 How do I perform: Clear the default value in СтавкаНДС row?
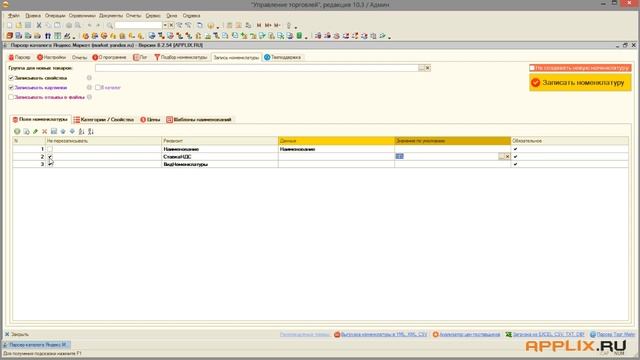507,157
